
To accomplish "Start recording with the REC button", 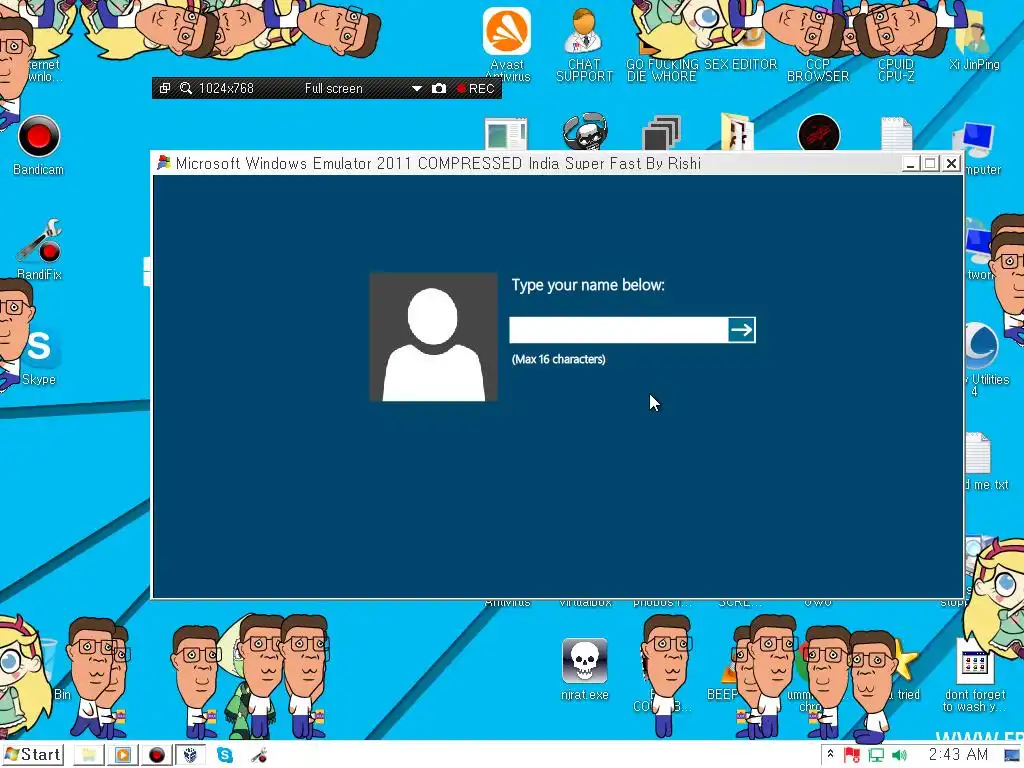I will (x=475, y=88).
